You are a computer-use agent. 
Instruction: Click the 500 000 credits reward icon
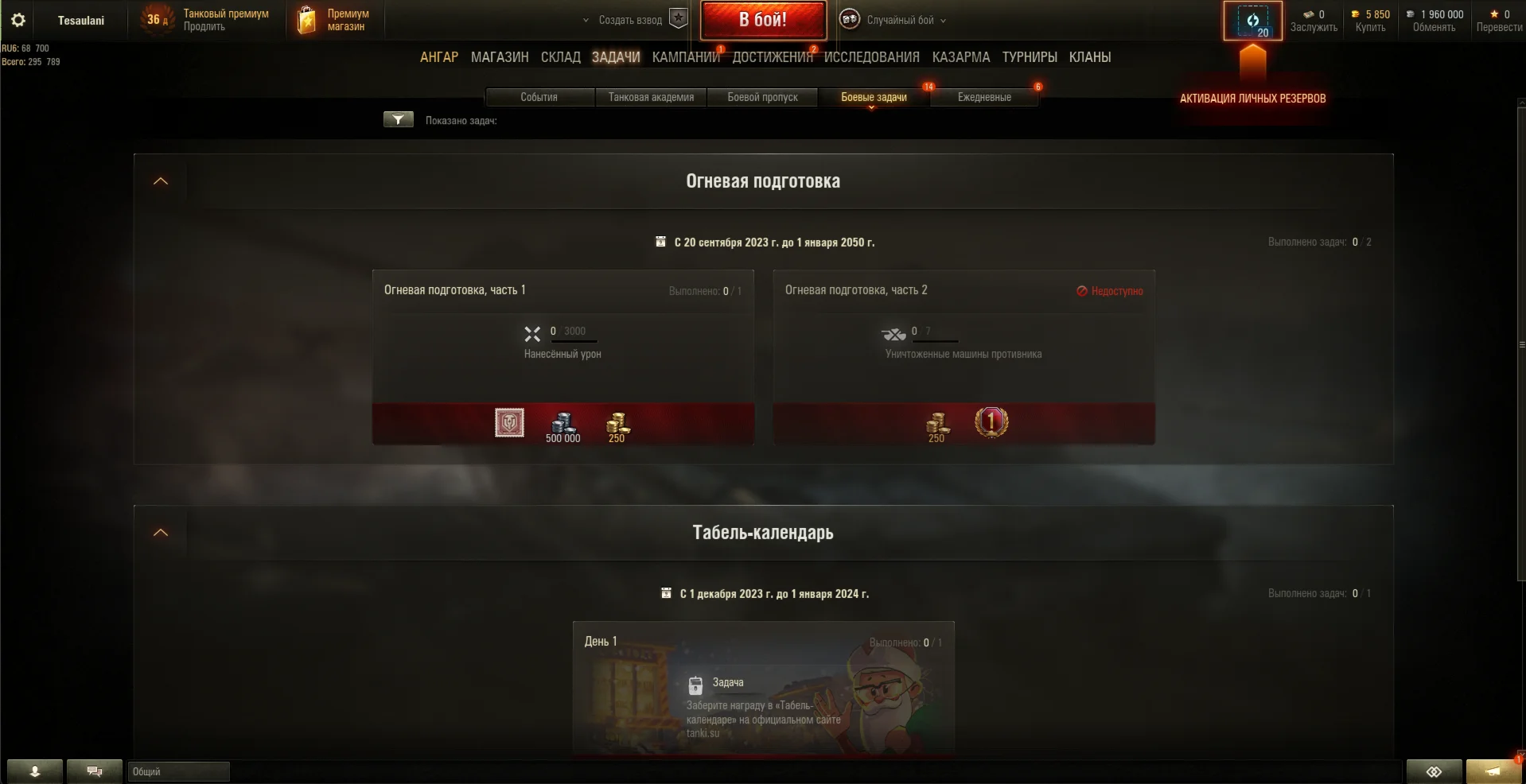point(563,425)
